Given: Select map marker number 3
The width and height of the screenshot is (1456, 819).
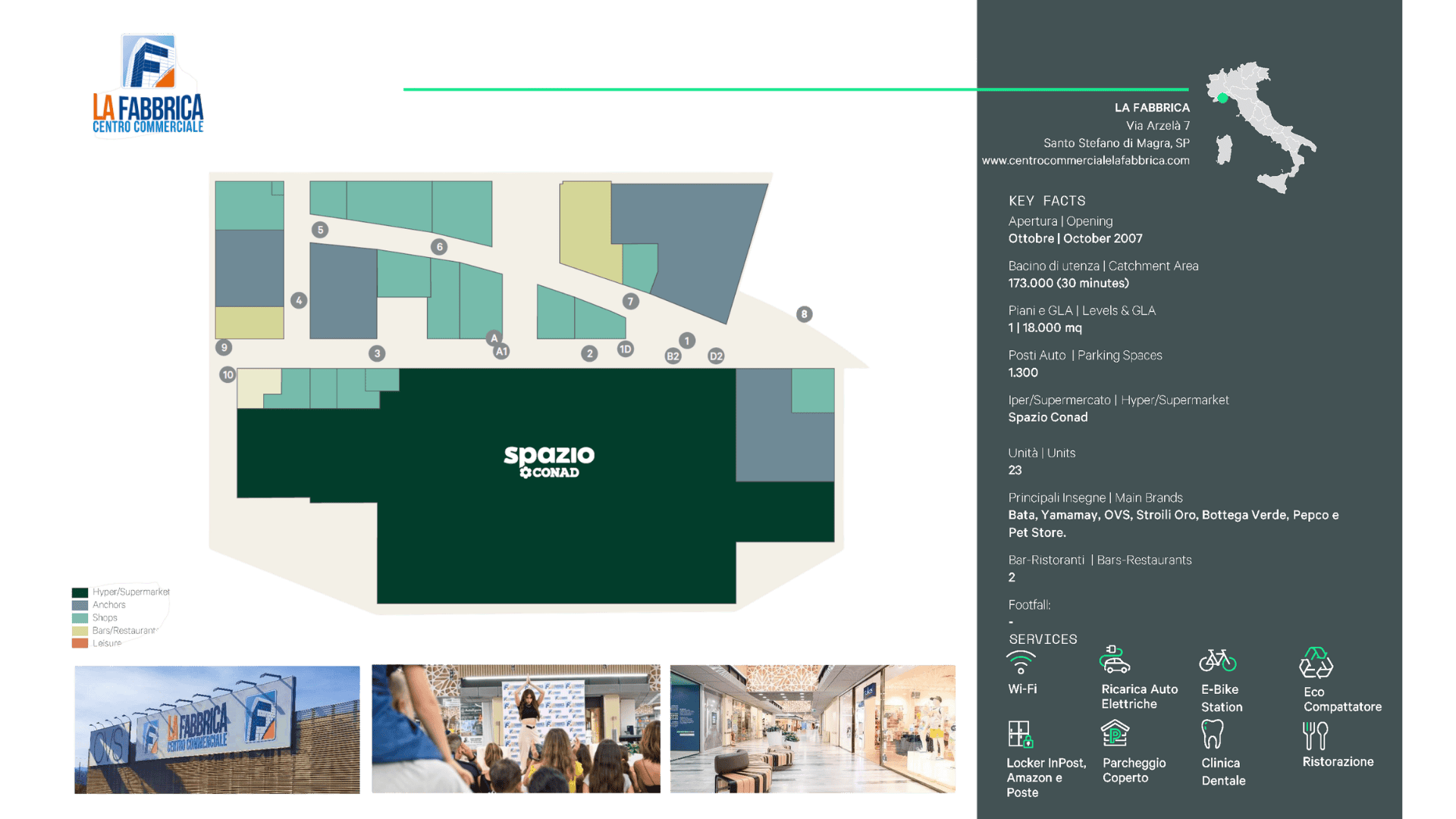Looking at the screenshot, I should (377, 353).
